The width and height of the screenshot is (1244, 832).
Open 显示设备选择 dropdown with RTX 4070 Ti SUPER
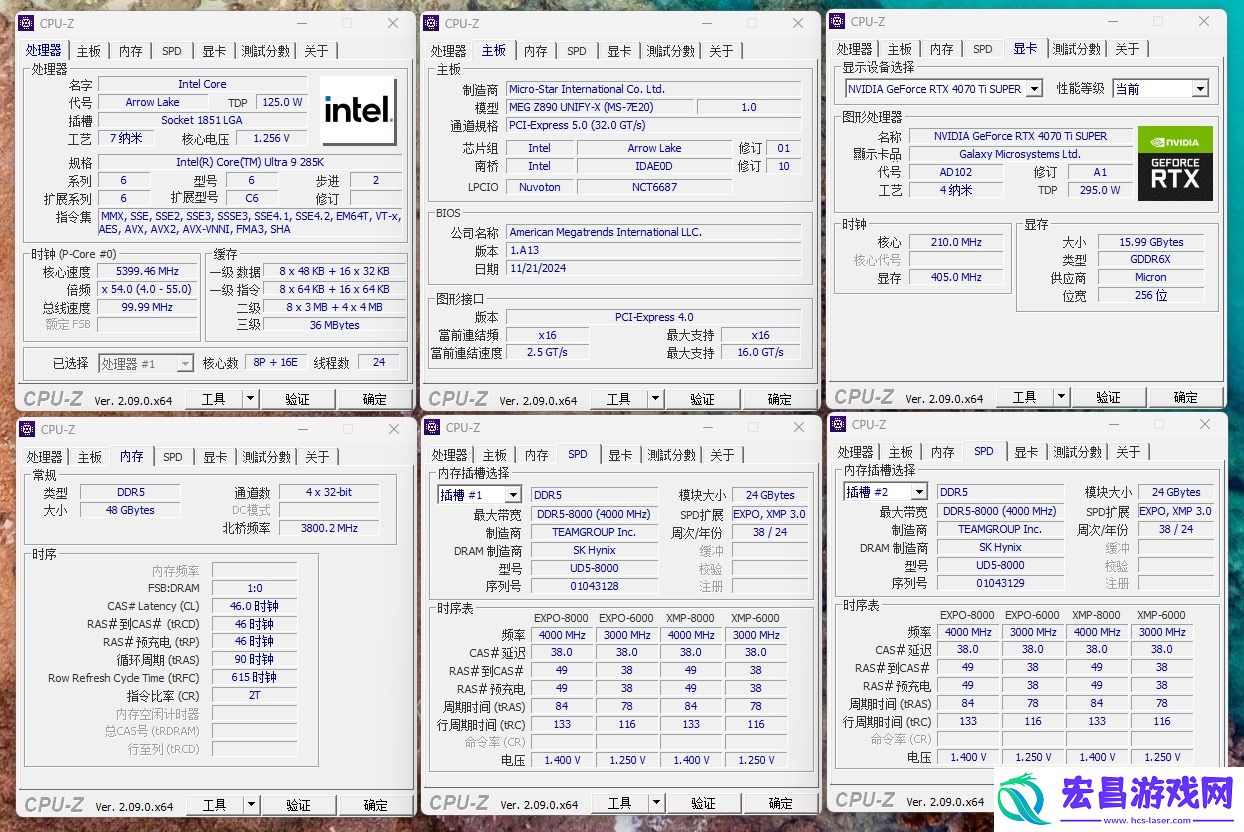[x=943, y=88]
